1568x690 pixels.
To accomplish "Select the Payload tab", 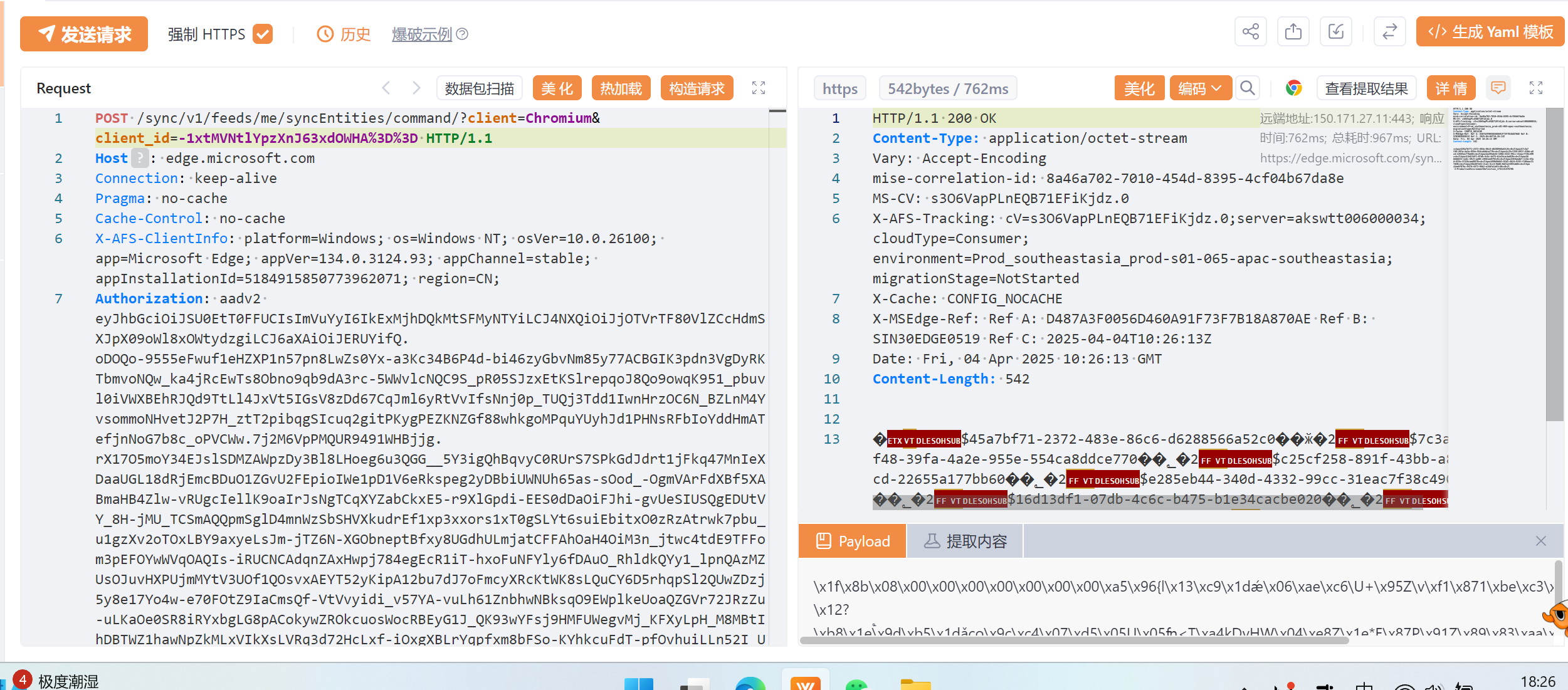I will tap(852, 541).
